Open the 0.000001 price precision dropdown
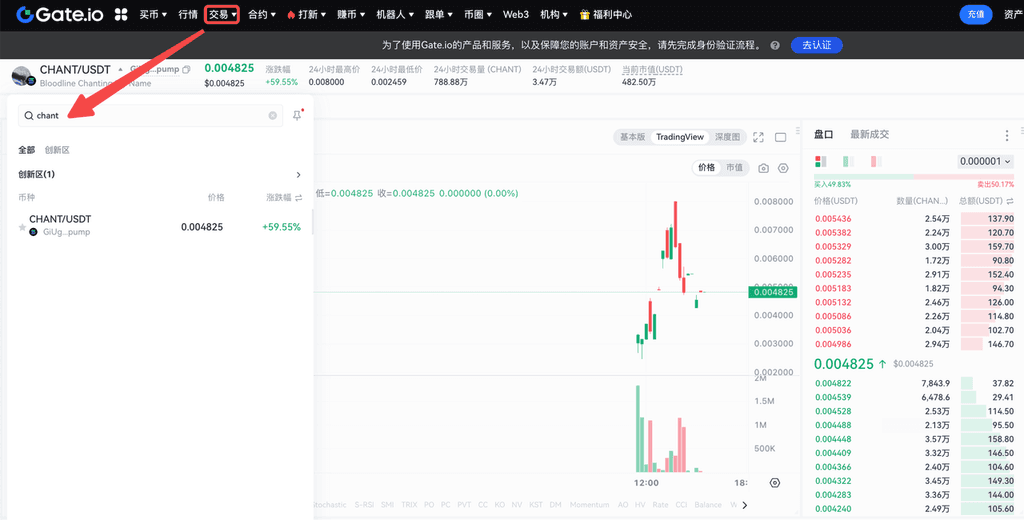Viewport: 1024px width, 520px height. (x=985, y=161)
